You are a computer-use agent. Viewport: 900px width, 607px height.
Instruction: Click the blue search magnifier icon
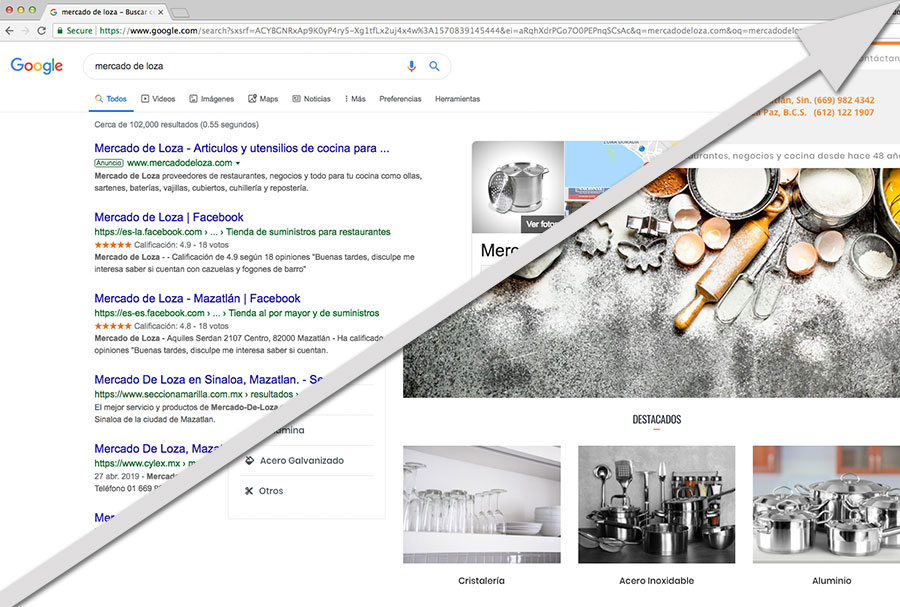pyautogui.click(x=435, y=67)
